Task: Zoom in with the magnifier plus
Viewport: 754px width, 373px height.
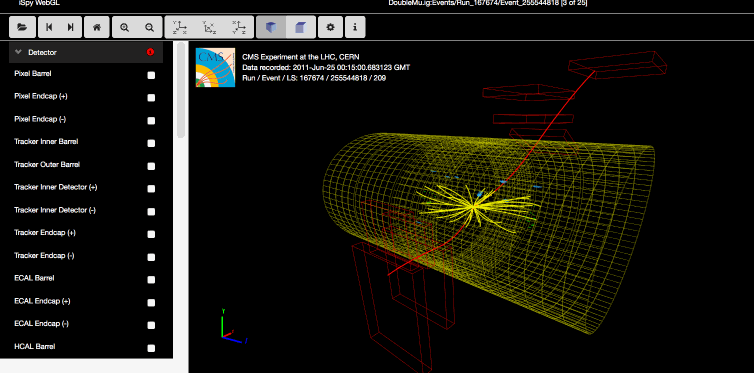Action: coord(125,27)
